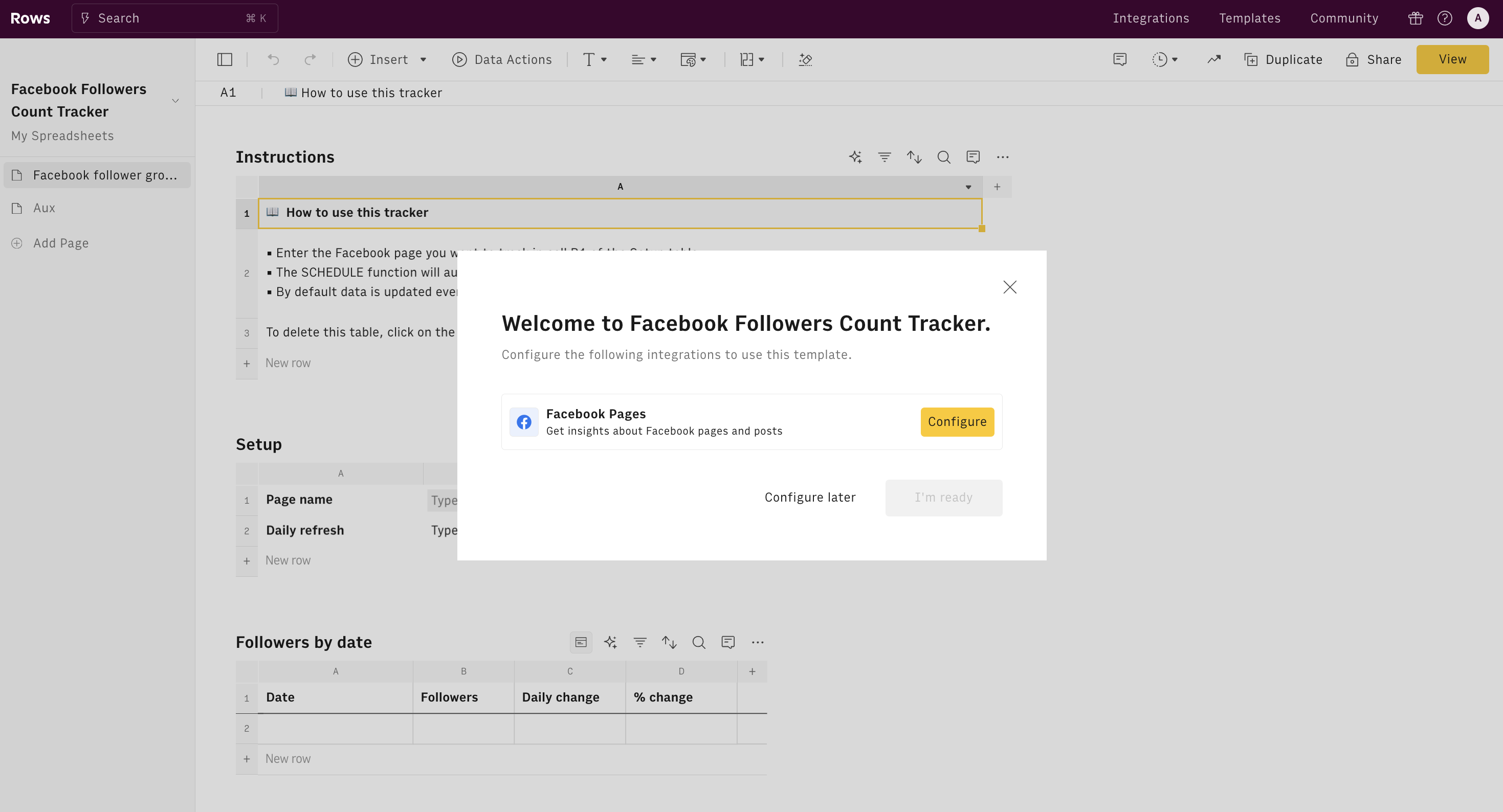Open the Integrations menu
This screenshot has height=812, width=1503.
click(x=1151, y=18)
